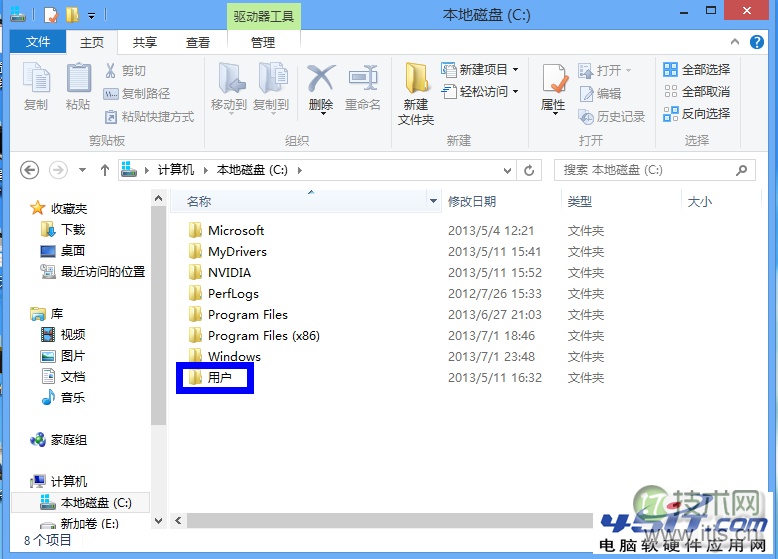Viewport: 778px width, 559px height.
Task: Switch to the View (查看) tab
Action: pos(197,42)
